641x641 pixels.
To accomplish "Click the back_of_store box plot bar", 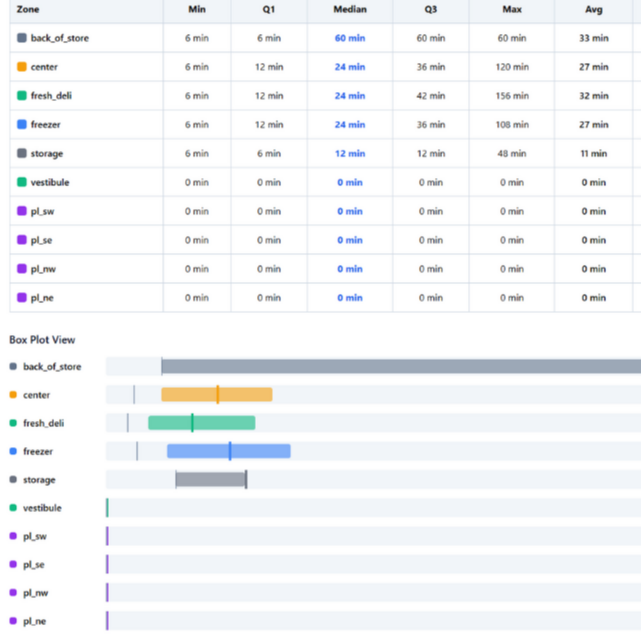I will coord(401,366).
